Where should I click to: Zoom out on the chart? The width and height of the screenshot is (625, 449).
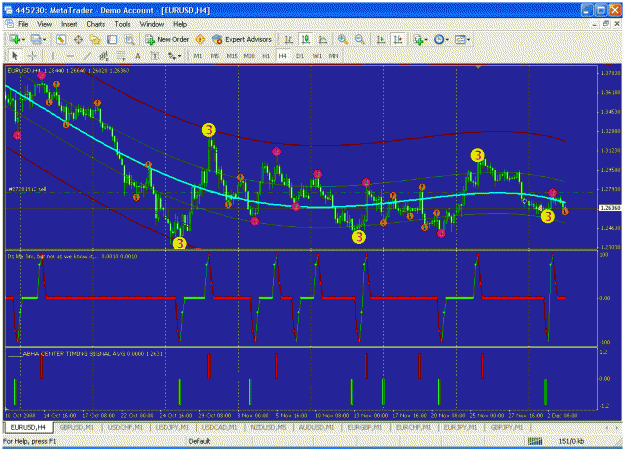coord(360,39)
